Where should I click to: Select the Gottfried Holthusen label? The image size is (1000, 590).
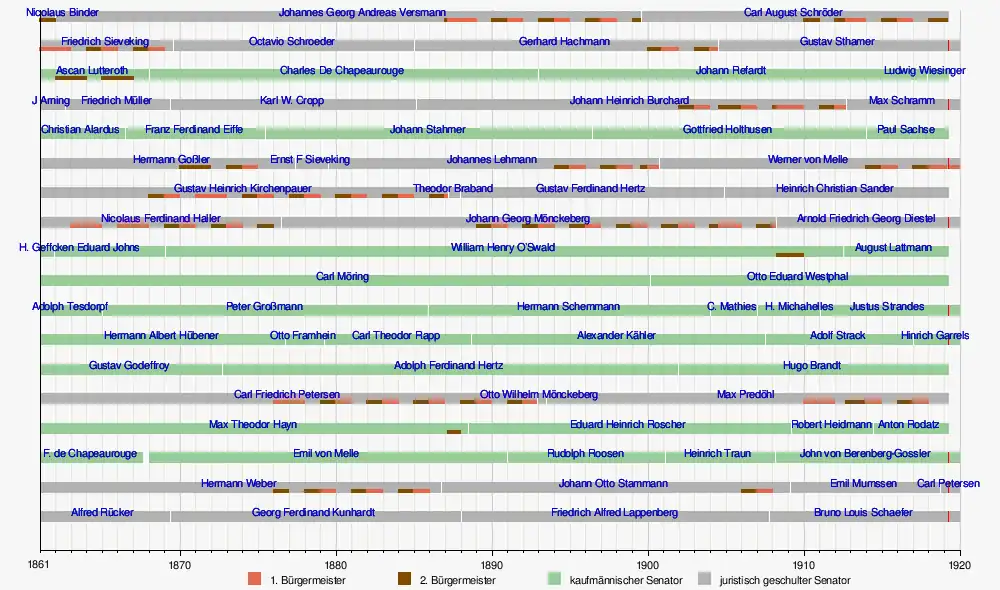(x=727, y=130)
